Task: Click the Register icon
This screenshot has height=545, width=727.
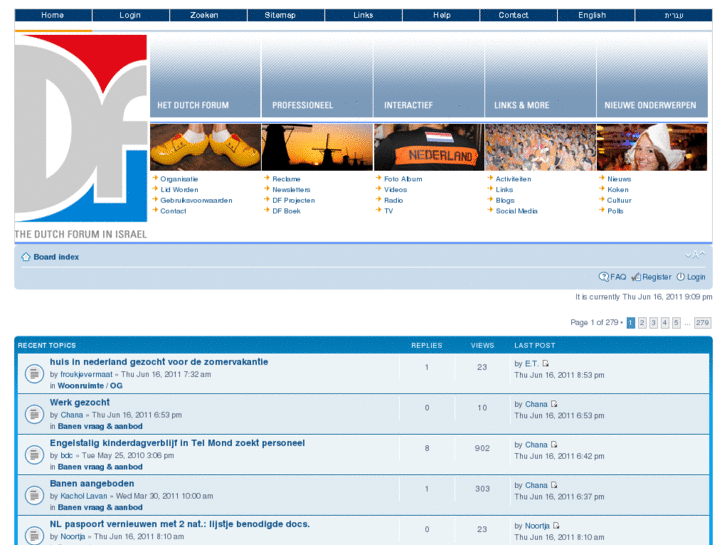Action: tap(636, 277)
